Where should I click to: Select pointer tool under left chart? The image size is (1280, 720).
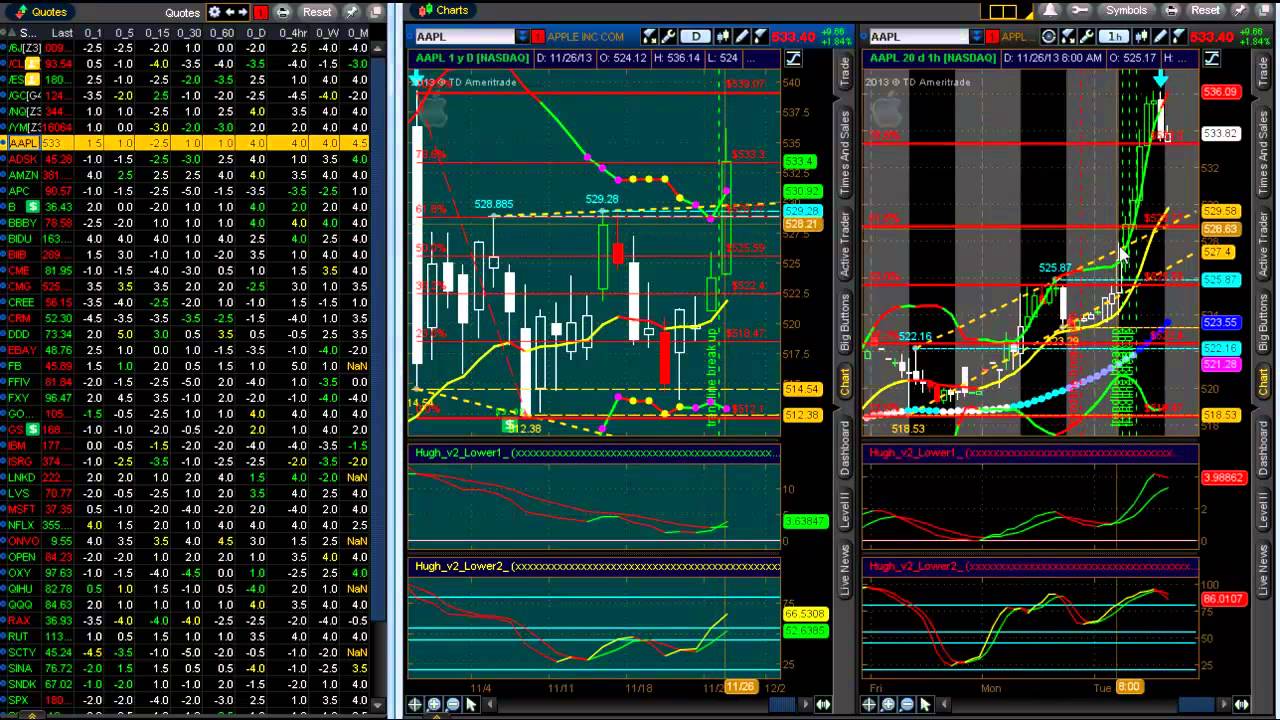point(471,704)
